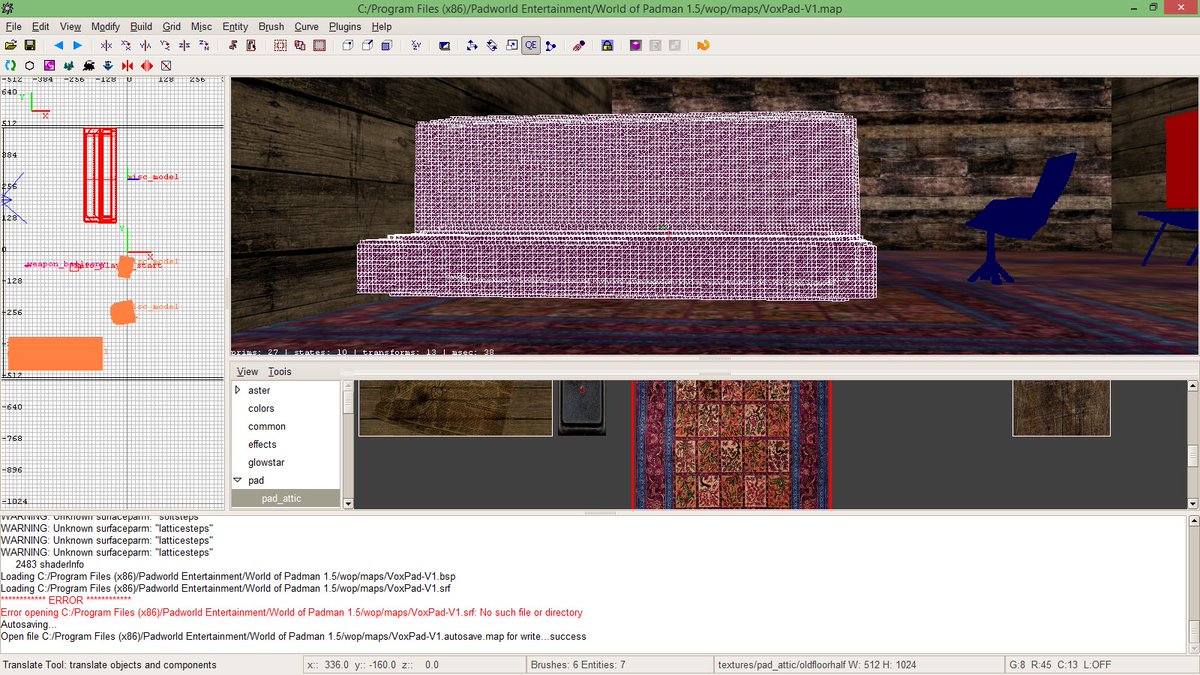Rotate selection around the z-axis
This screenshot has height=675, width=1200.
pyautogui.click(x=204, y=45)
